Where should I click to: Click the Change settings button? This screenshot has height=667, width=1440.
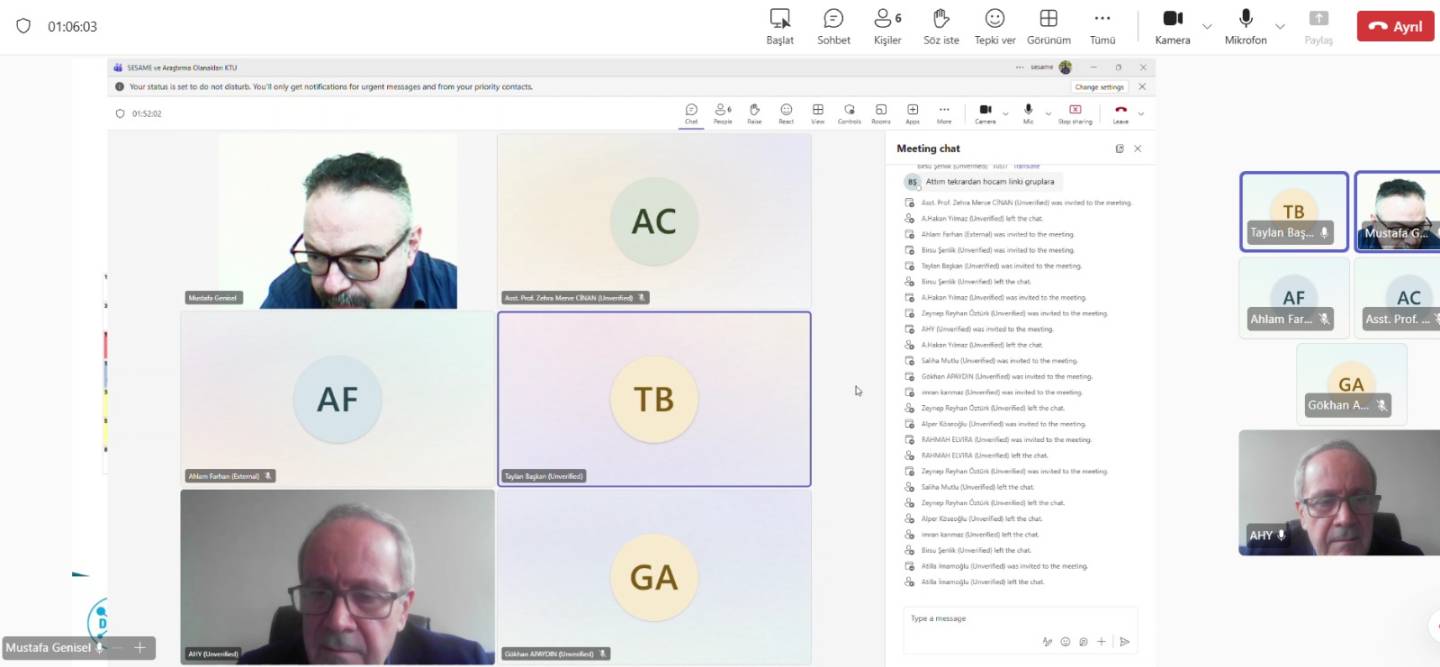(1100, 87)
